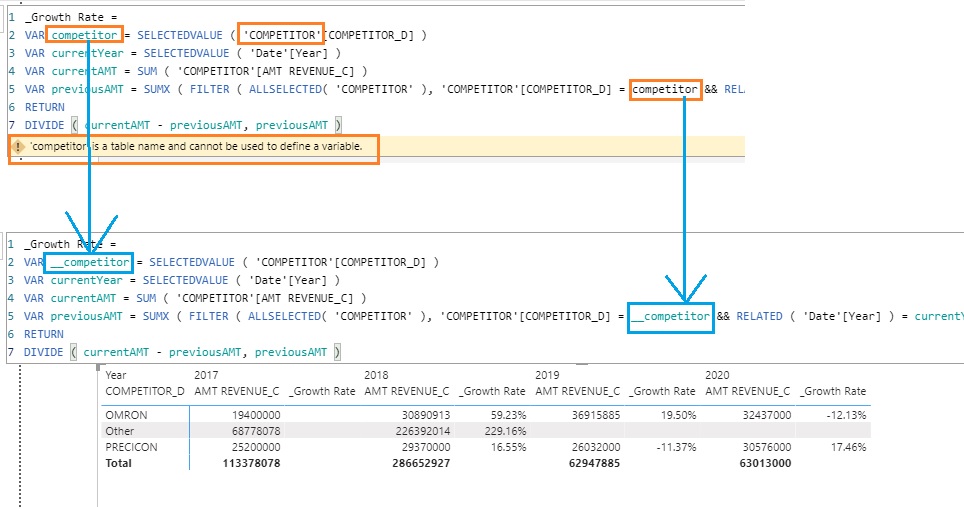
Task: Select the OMRON row label
Action: 127,415
